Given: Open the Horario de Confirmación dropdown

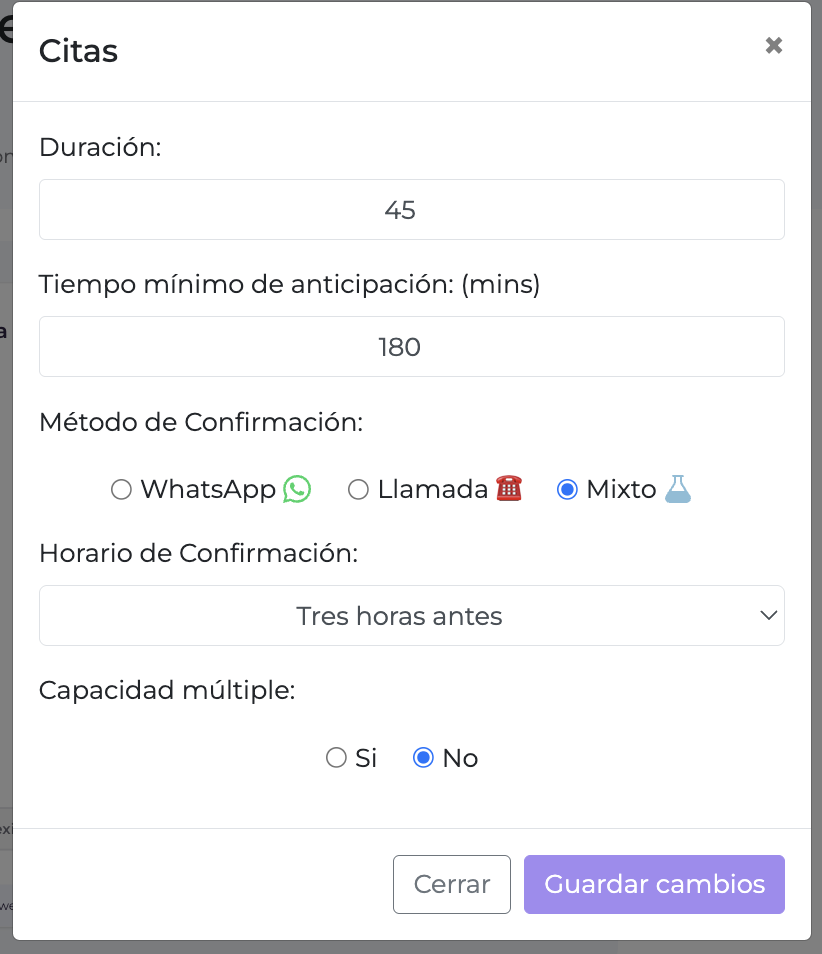Looking at the screenshot, I should click(412, 616).
